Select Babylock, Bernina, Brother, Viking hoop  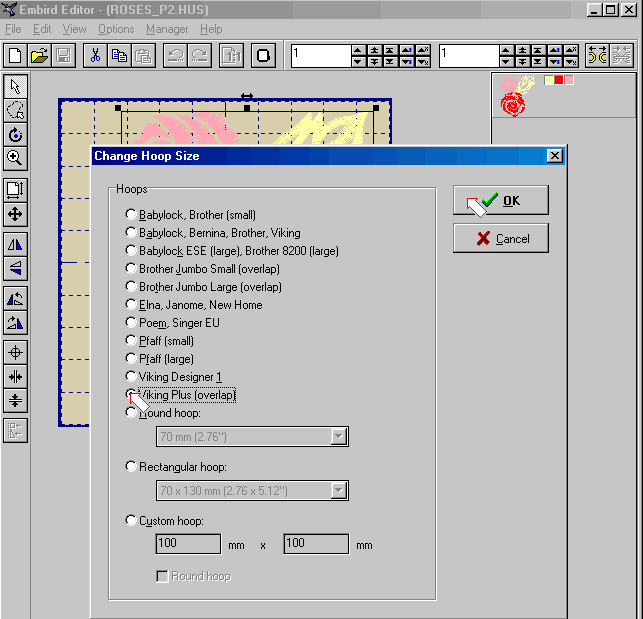click(x=213, y=233)
